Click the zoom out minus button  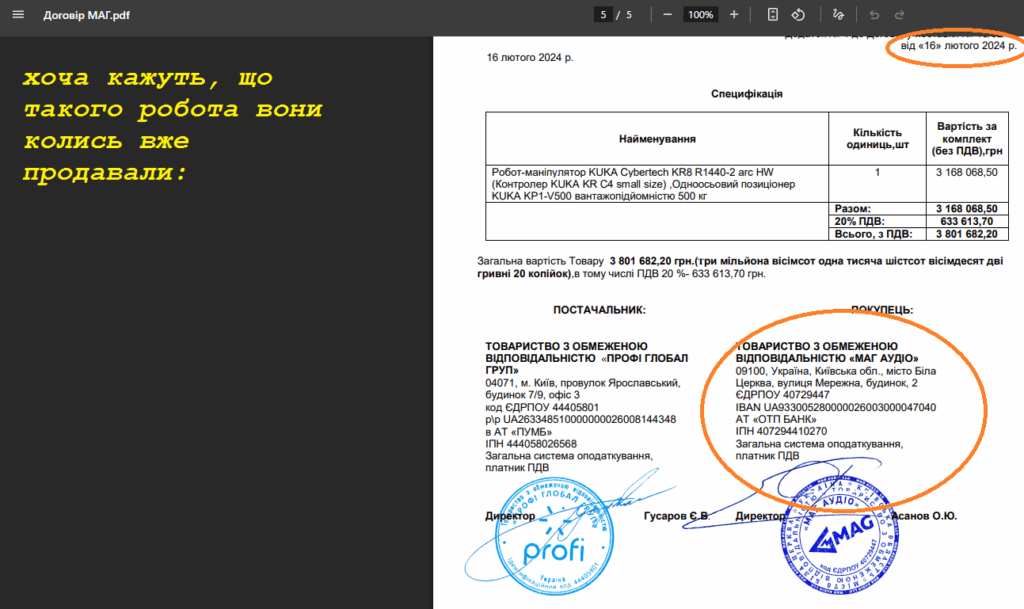click(667, 15)
